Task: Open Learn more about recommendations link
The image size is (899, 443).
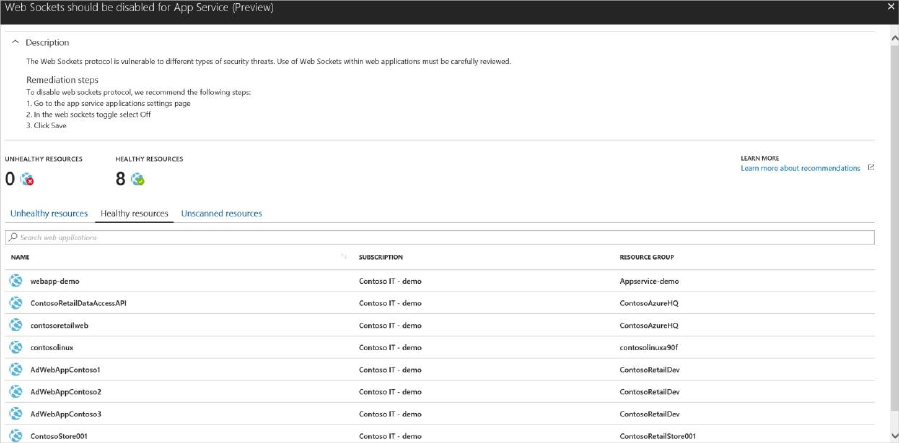Action: tap(800, 168)
